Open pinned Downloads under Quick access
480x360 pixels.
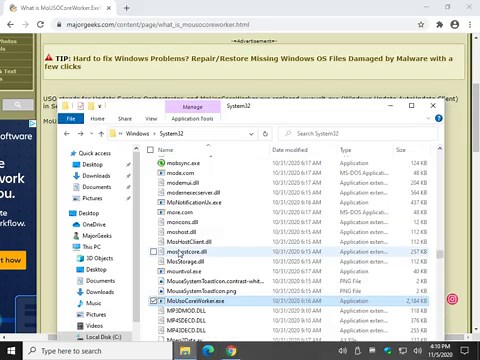pos(96,176)
